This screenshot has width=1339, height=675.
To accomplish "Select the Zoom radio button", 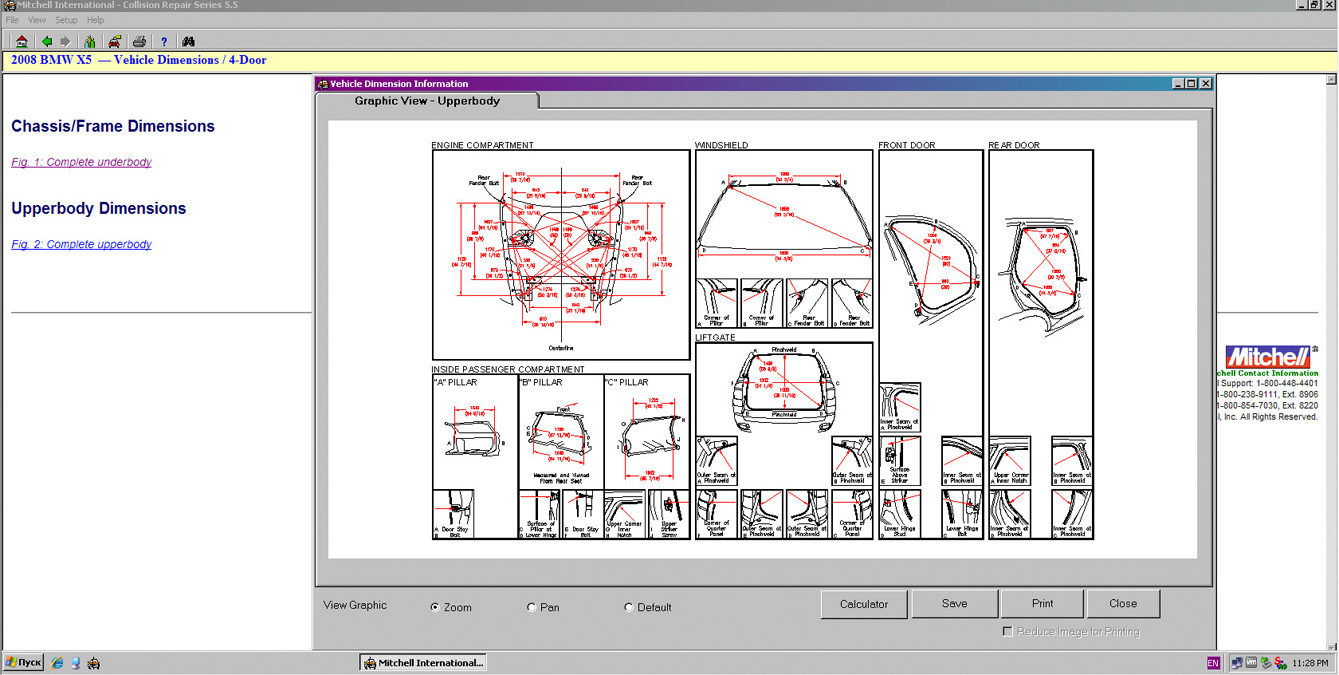I will 435,607.
